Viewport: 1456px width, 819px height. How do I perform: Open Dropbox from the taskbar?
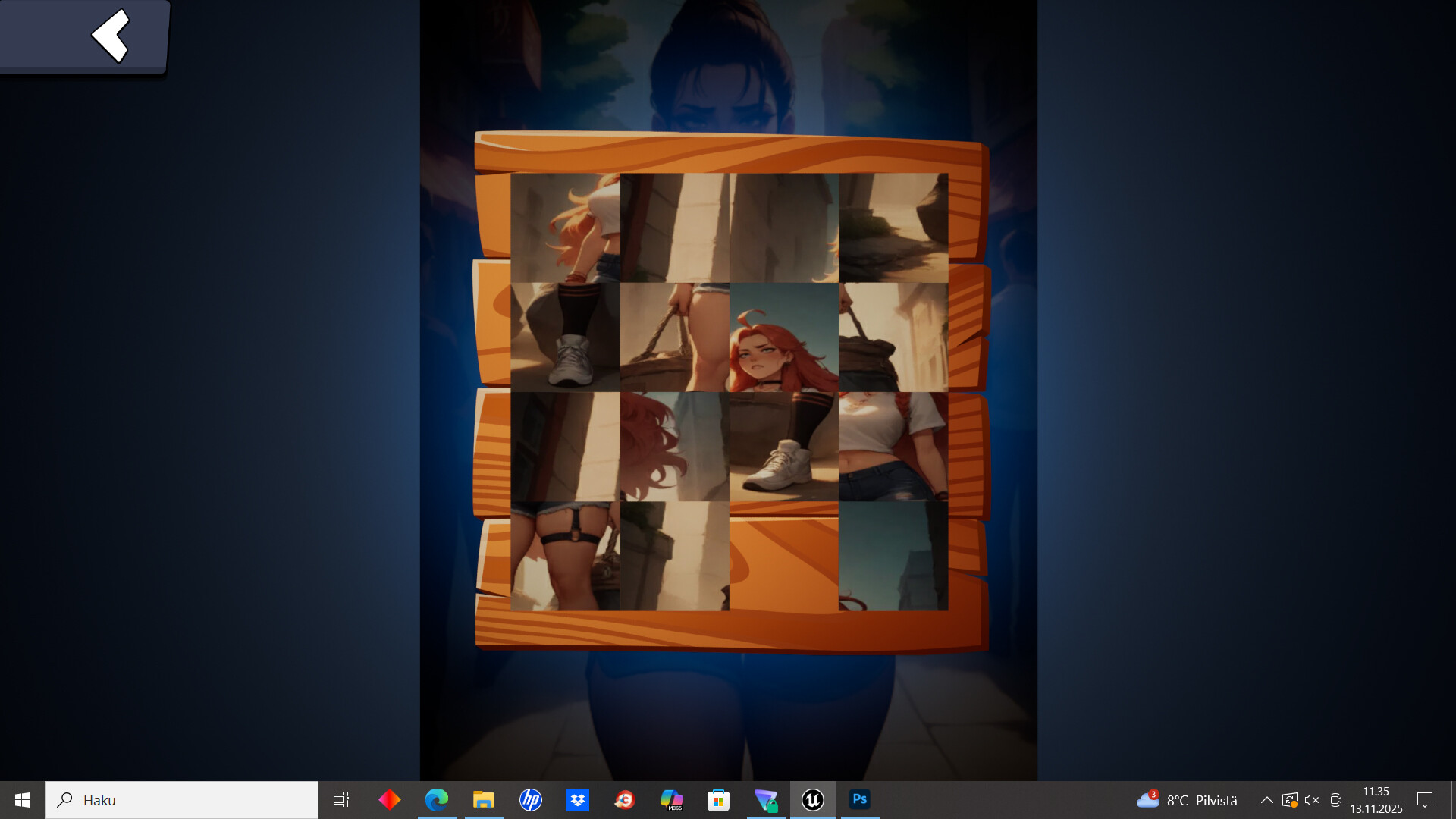(x=578, y=799)
